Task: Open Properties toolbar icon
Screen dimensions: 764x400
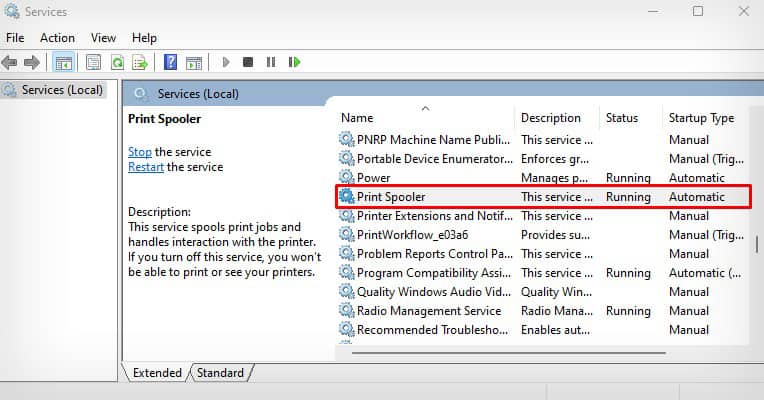Action: click(x=94, y=62)
